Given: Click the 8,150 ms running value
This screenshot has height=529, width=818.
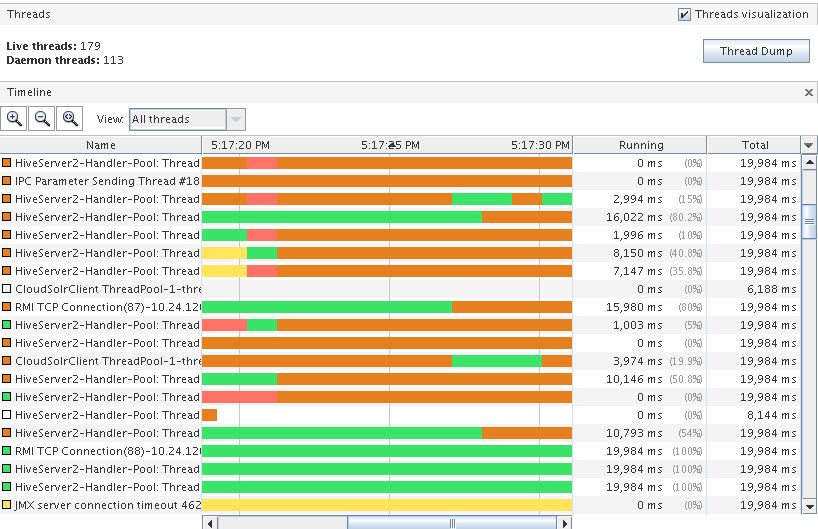Looking at the screenshot, I should tap(637, 253).
